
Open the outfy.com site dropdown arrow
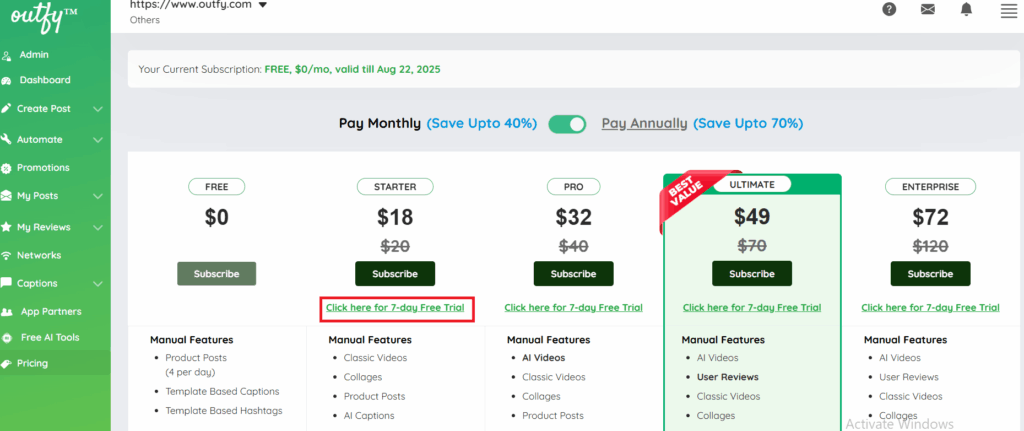[262, 5]
